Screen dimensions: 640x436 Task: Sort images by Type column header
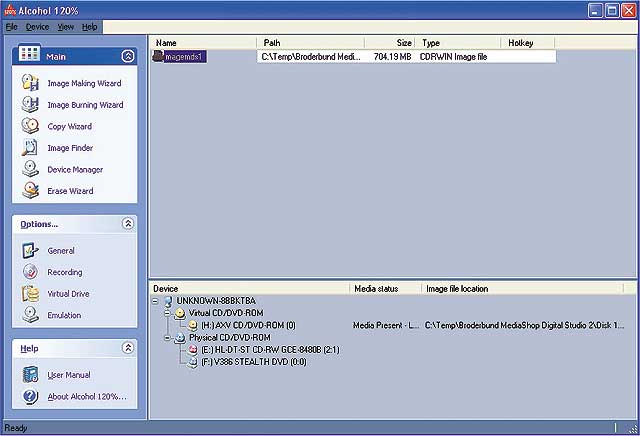458,43
